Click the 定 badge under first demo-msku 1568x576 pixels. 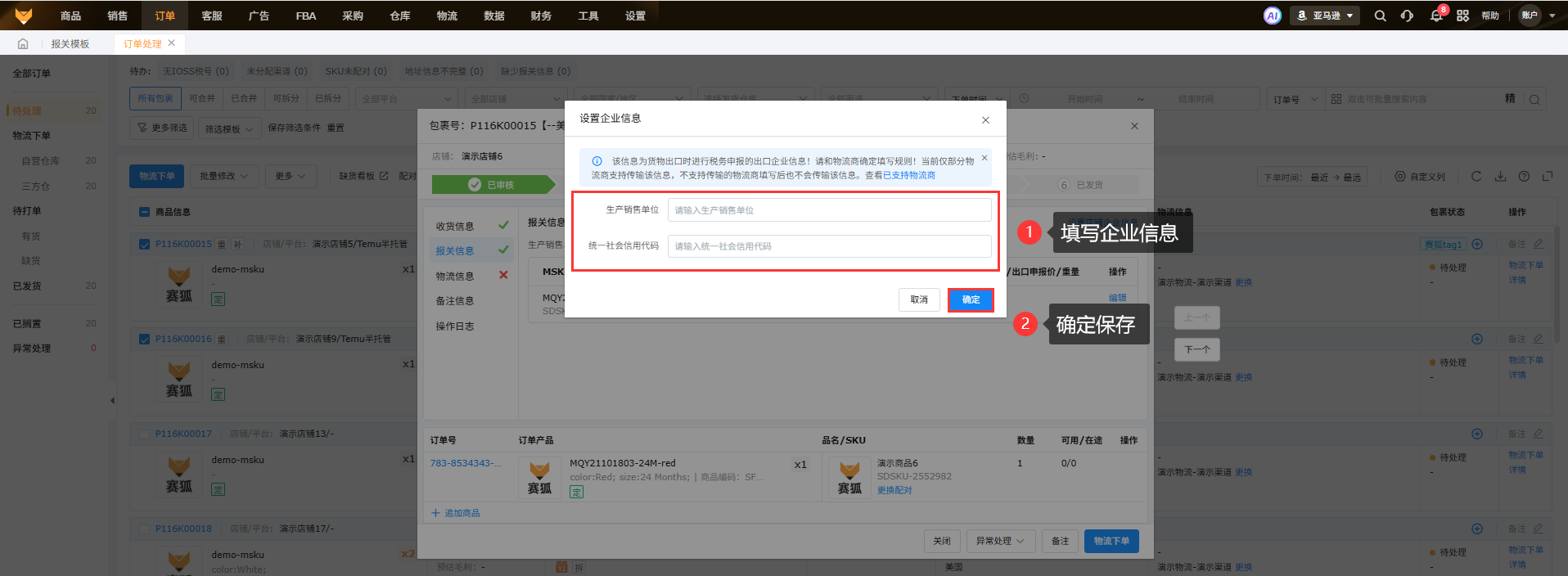pos(218,299)
